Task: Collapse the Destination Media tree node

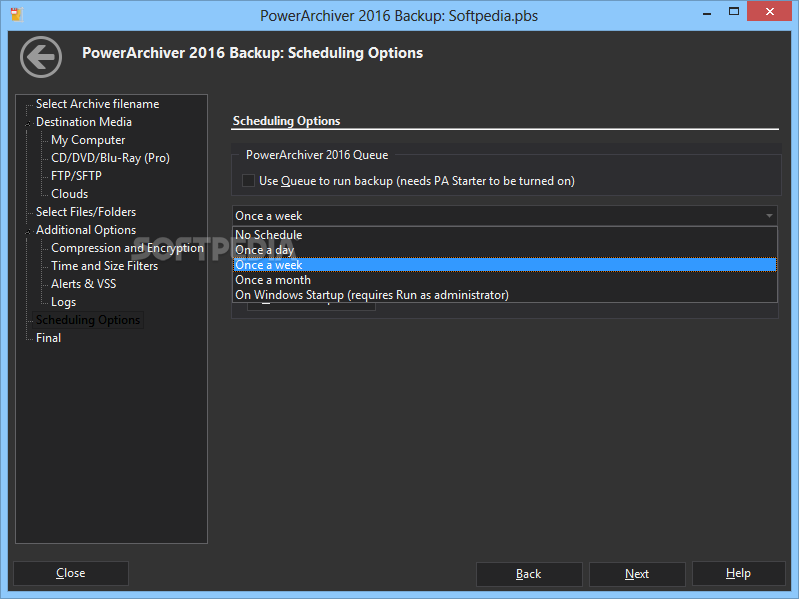Action: [x=28, y=123]
